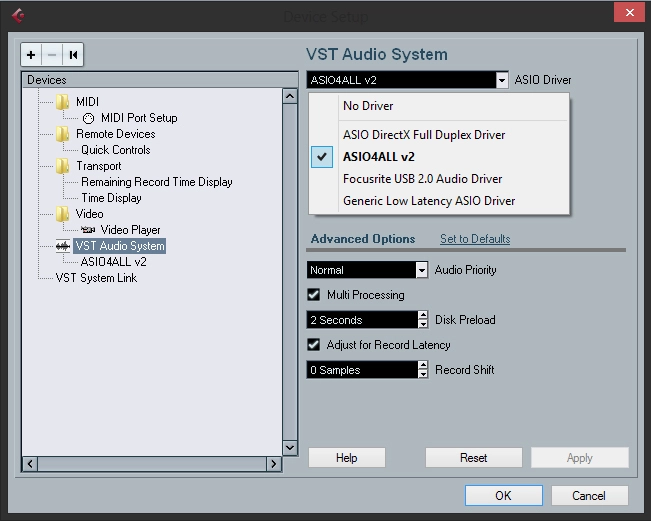Click the MIDI Port Setup connector icon
Screen dimensions: 651x521
pyautogui.click(x=88, y=118)
